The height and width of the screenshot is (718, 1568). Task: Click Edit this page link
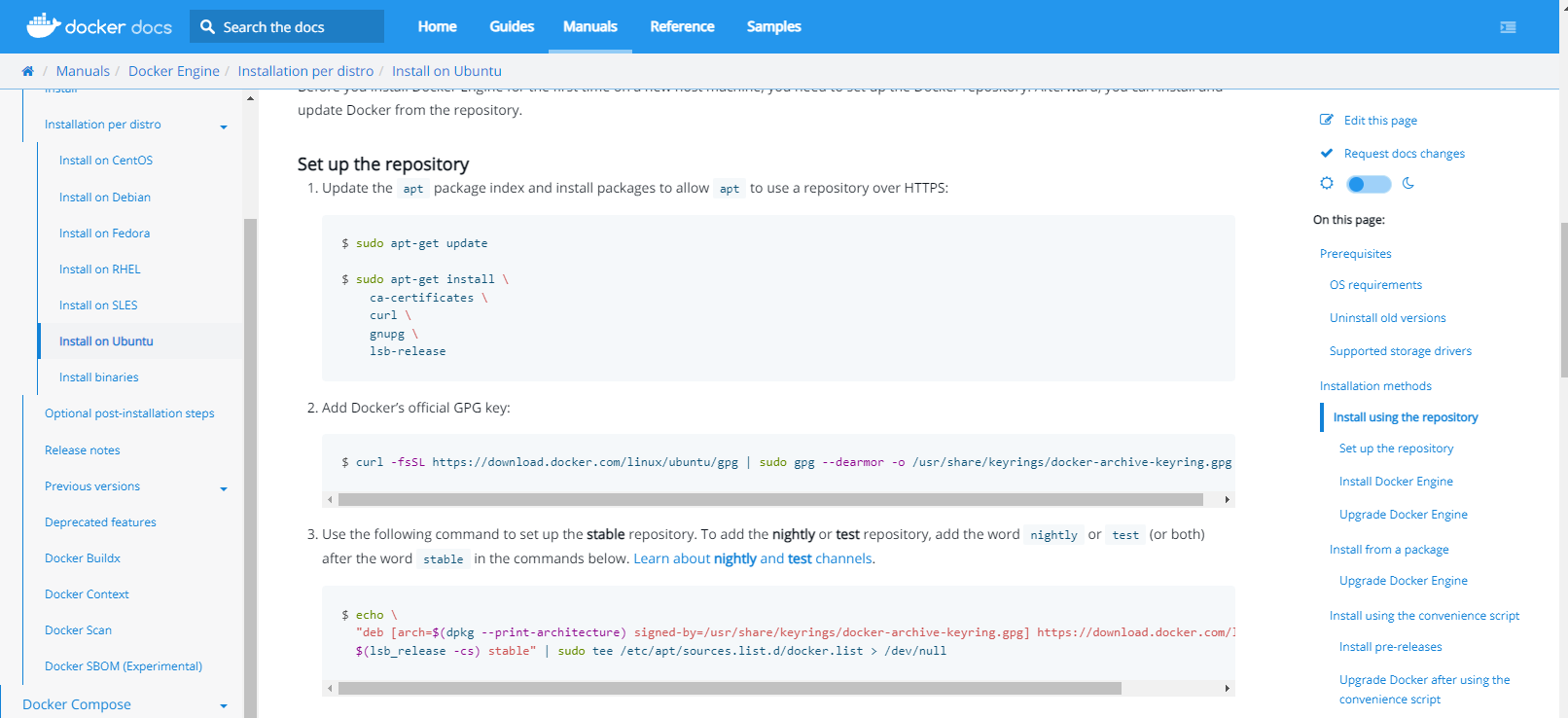(x=1380, y=121)
